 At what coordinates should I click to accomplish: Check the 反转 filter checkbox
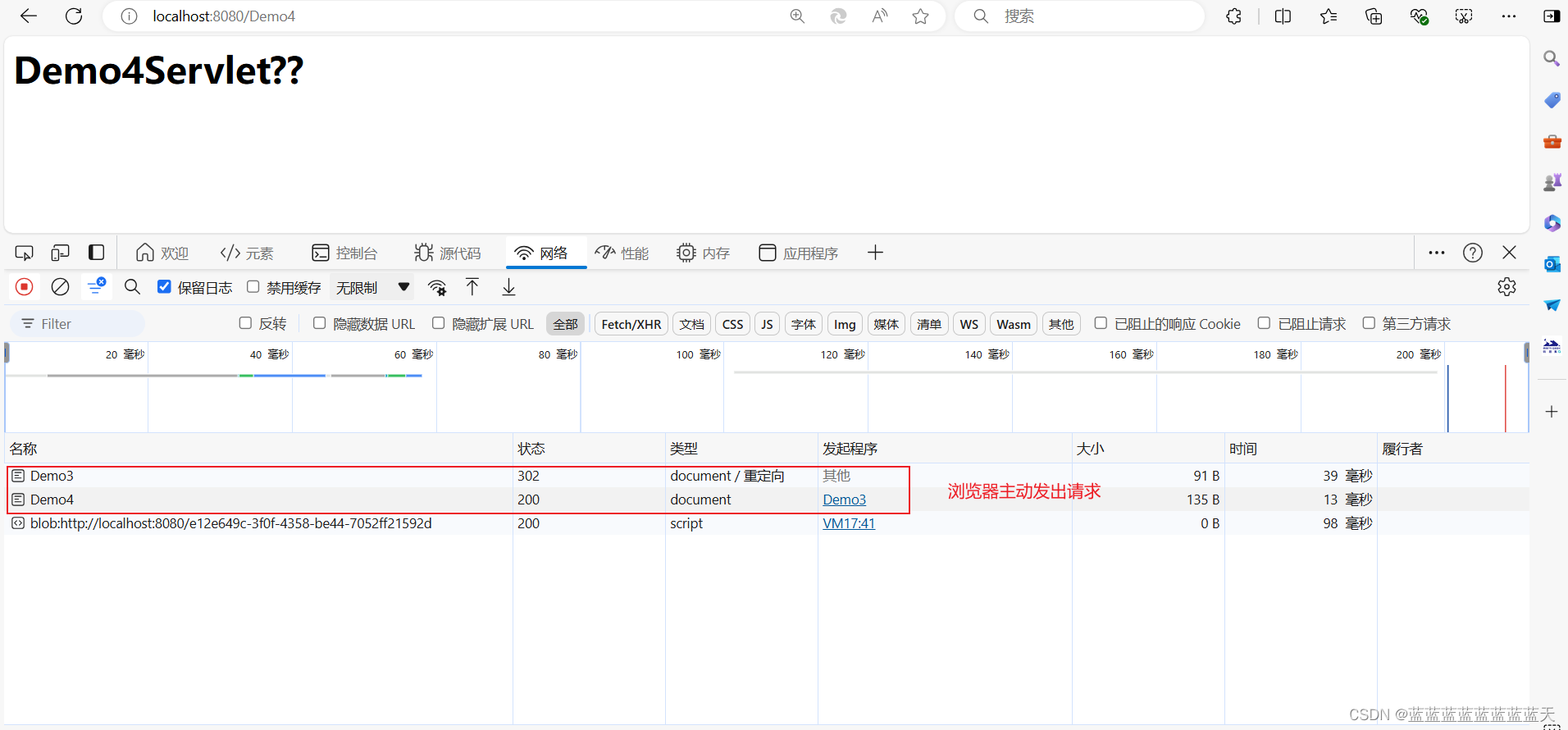point(245,323)
